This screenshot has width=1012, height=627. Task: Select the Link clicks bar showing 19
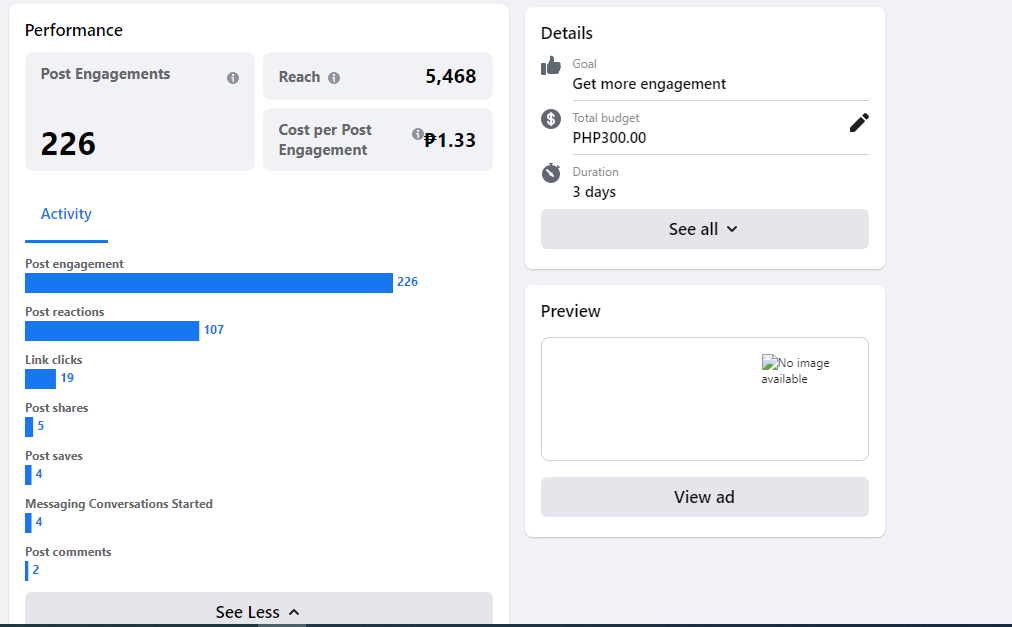40,379
